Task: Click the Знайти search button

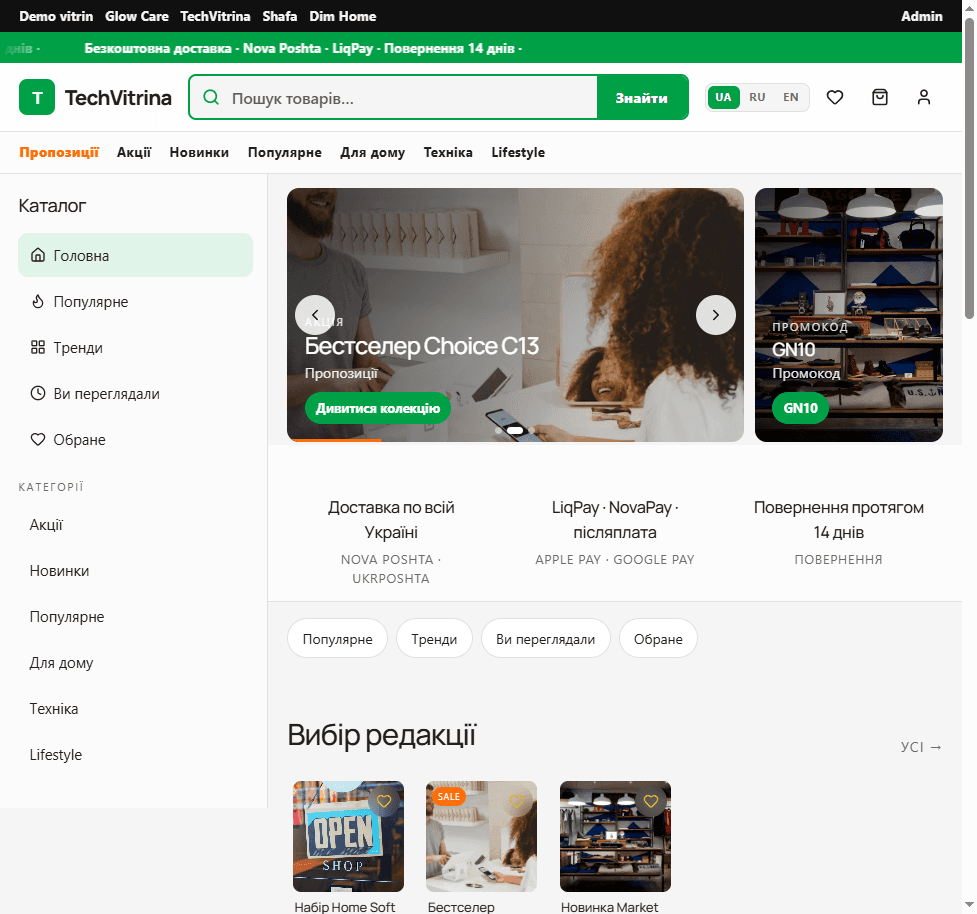Action: pos(642,97)
